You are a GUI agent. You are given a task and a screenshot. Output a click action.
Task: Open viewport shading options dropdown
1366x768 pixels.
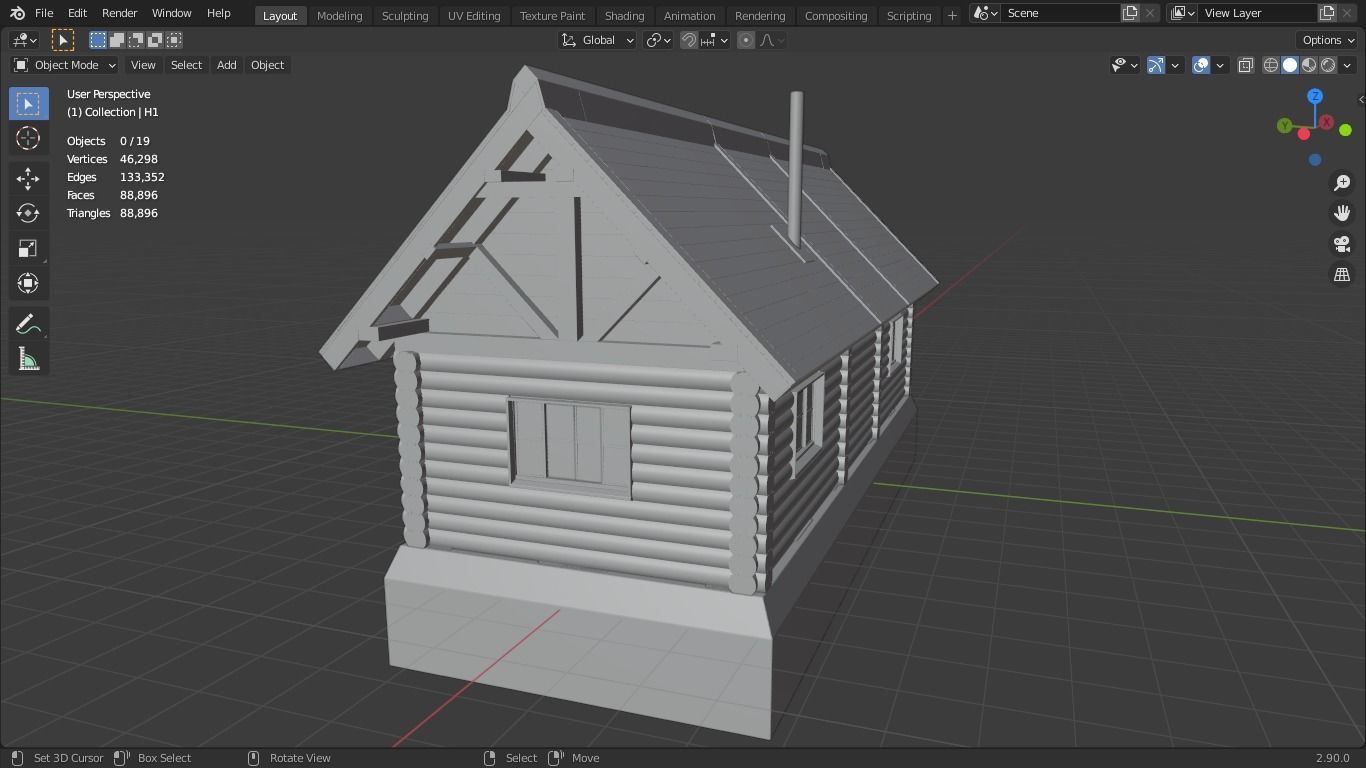[x=1347, y=65]
